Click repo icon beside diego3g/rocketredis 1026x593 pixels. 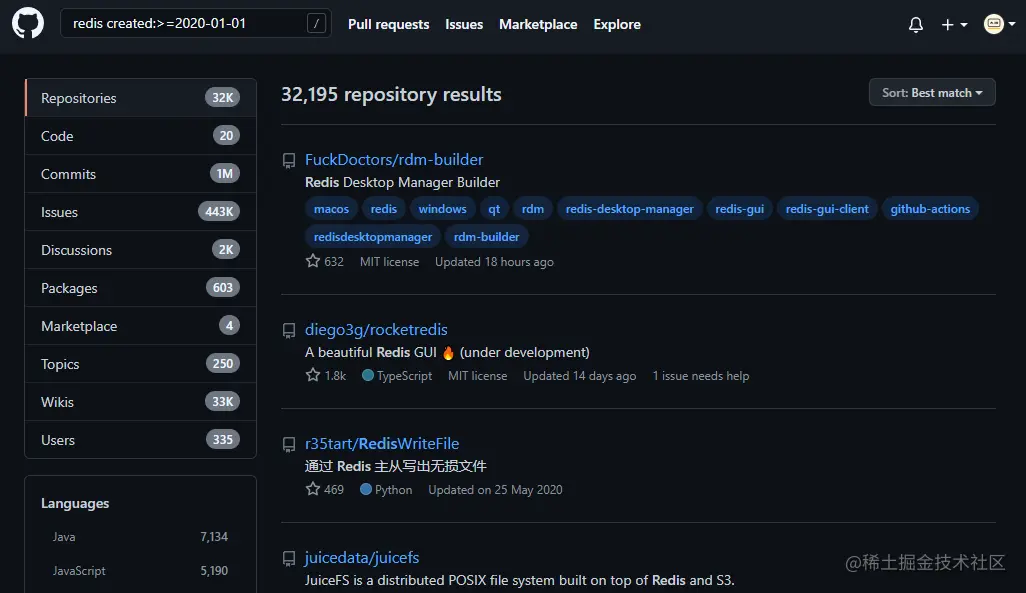coord(289,331)
